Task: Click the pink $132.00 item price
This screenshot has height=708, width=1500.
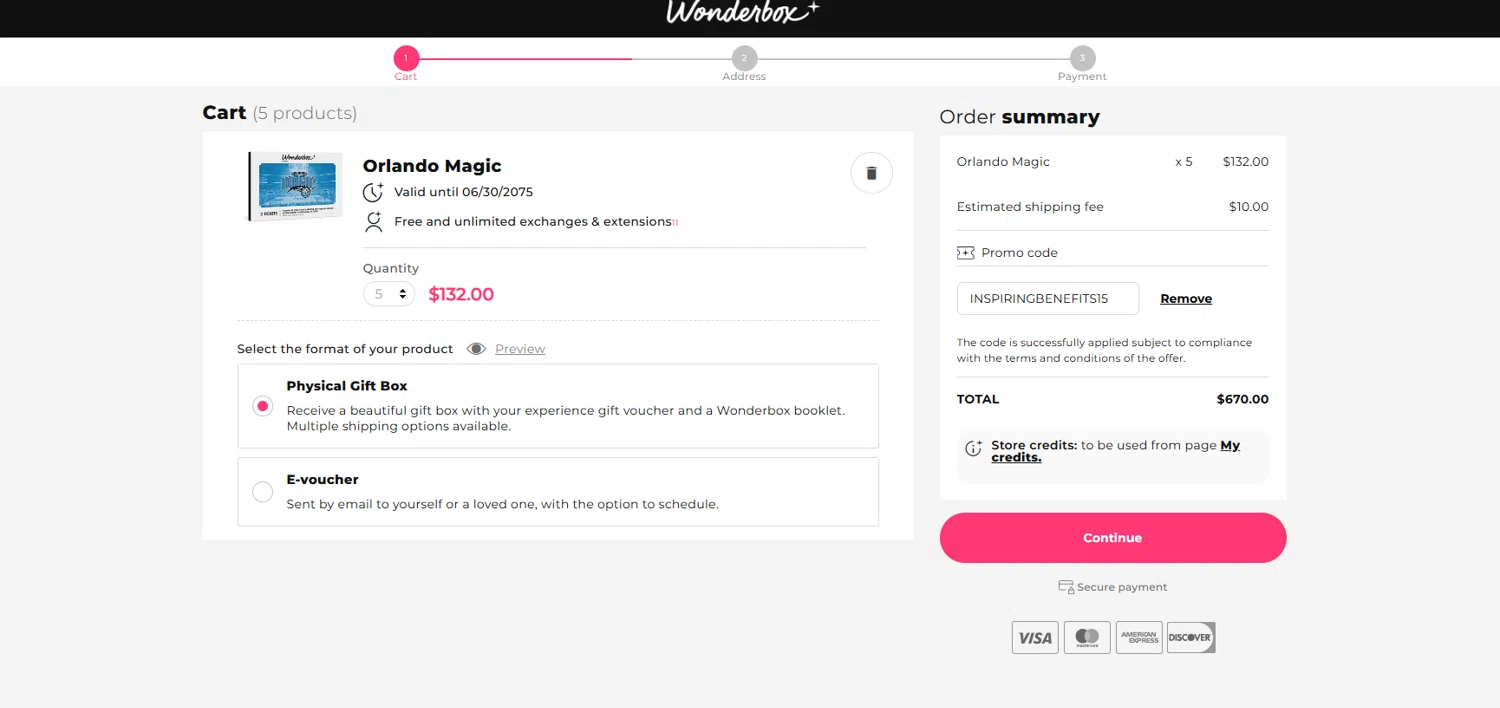Action: pos(461,294)
